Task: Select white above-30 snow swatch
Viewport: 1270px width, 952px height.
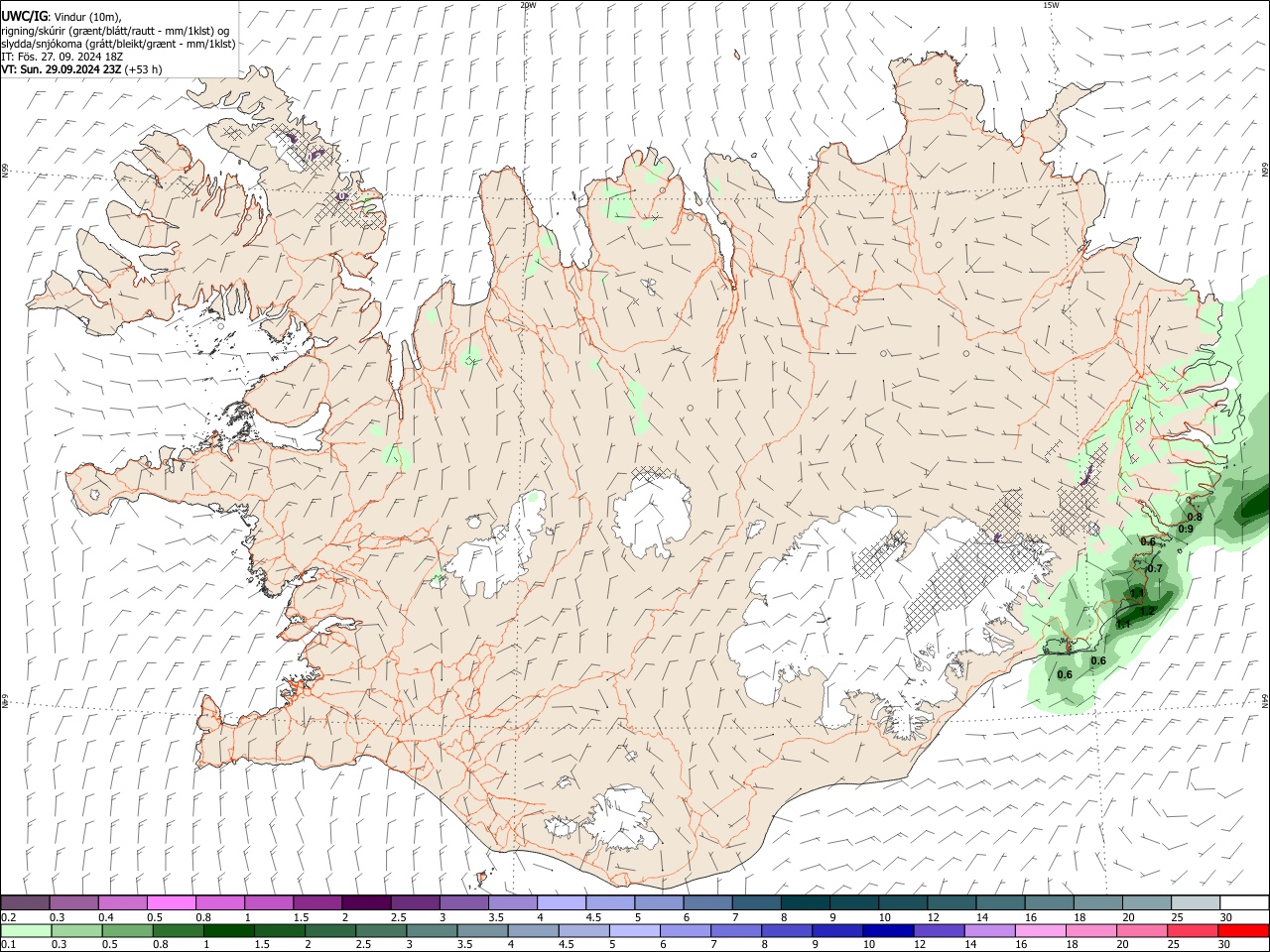Action: click(x=1244, y=902)
